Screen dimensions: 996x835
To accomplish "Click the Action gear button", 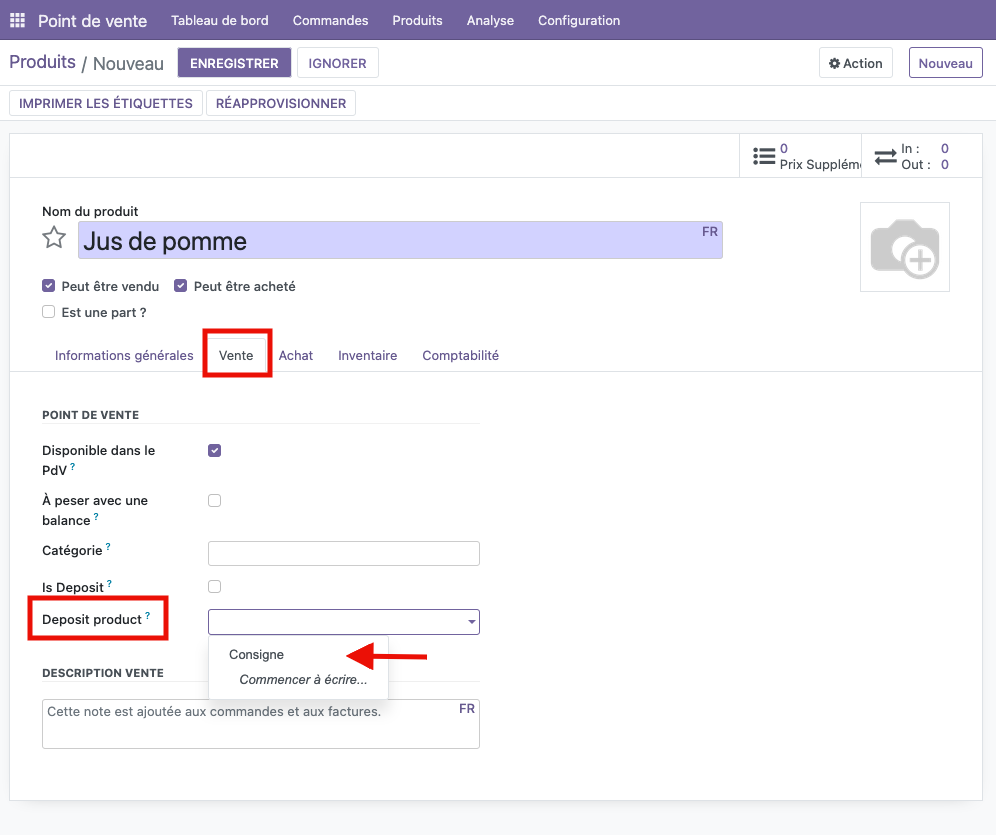I will (x=855, y=63).
